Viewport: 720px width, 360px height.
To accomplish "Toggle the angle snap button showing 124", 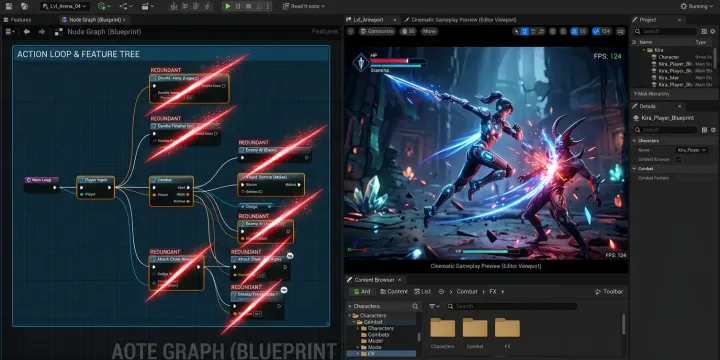I will (602, 31).
